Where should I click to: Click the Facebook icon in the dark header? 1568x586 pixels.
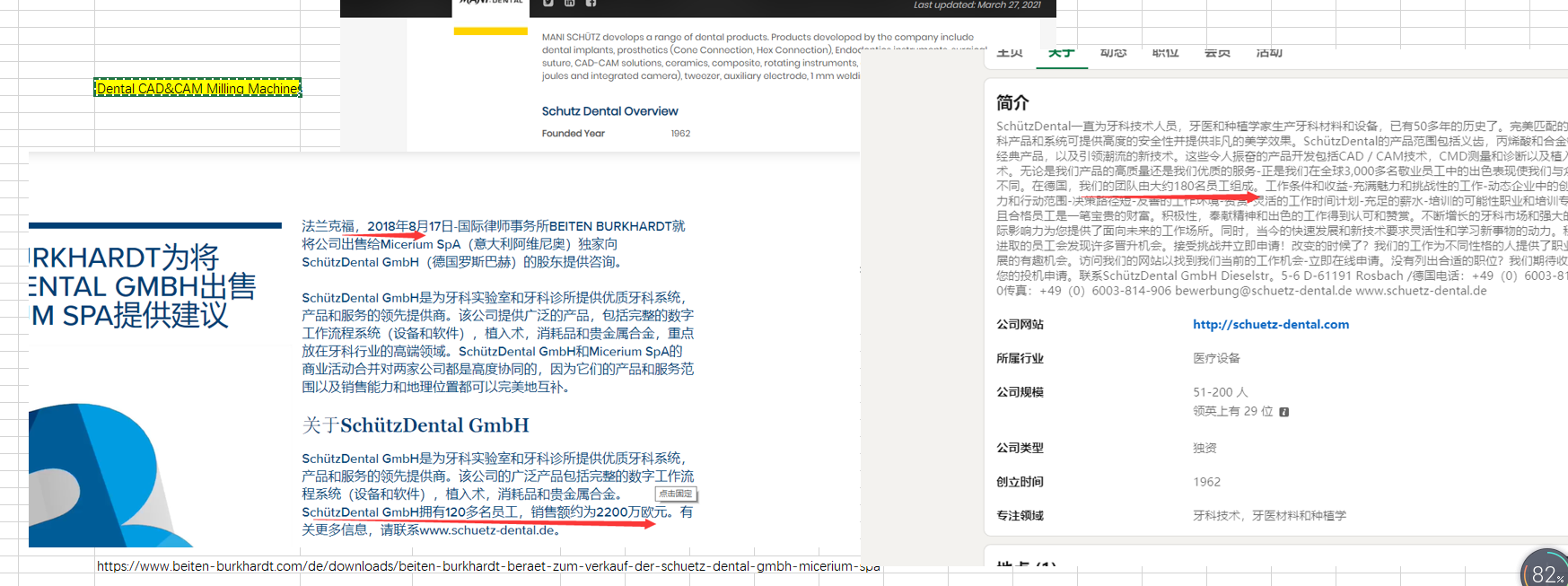point(591,4)
